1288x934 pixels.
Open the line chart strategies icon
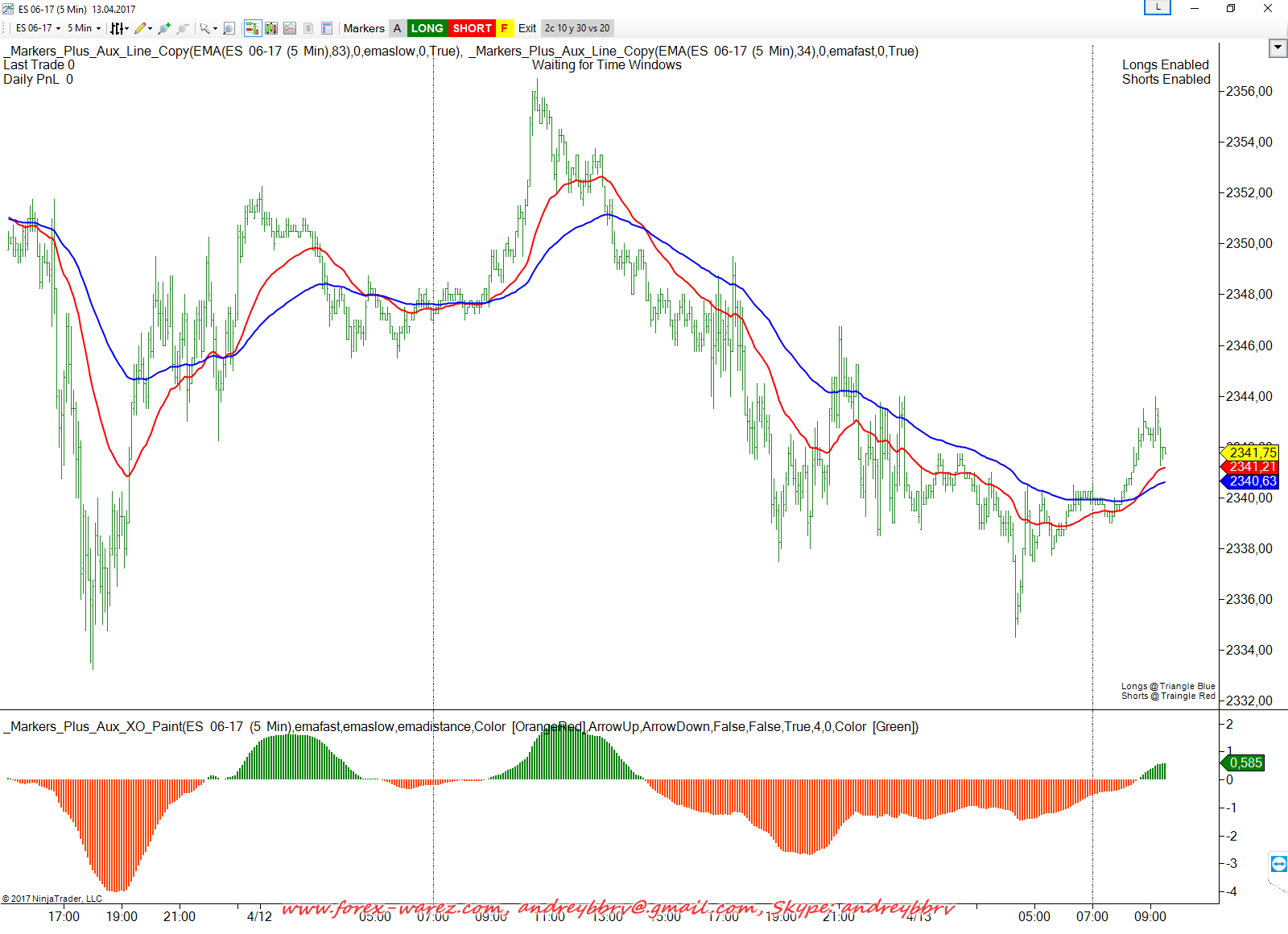[x=290, y=28]
